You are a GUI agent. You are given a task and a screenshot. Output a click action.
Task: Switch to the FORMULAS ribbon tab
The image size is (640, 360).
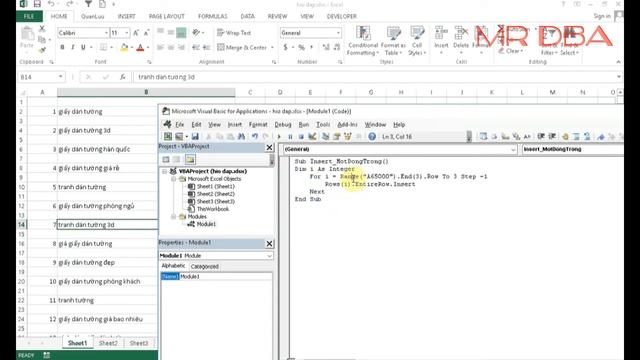click(x=213, y=16)
